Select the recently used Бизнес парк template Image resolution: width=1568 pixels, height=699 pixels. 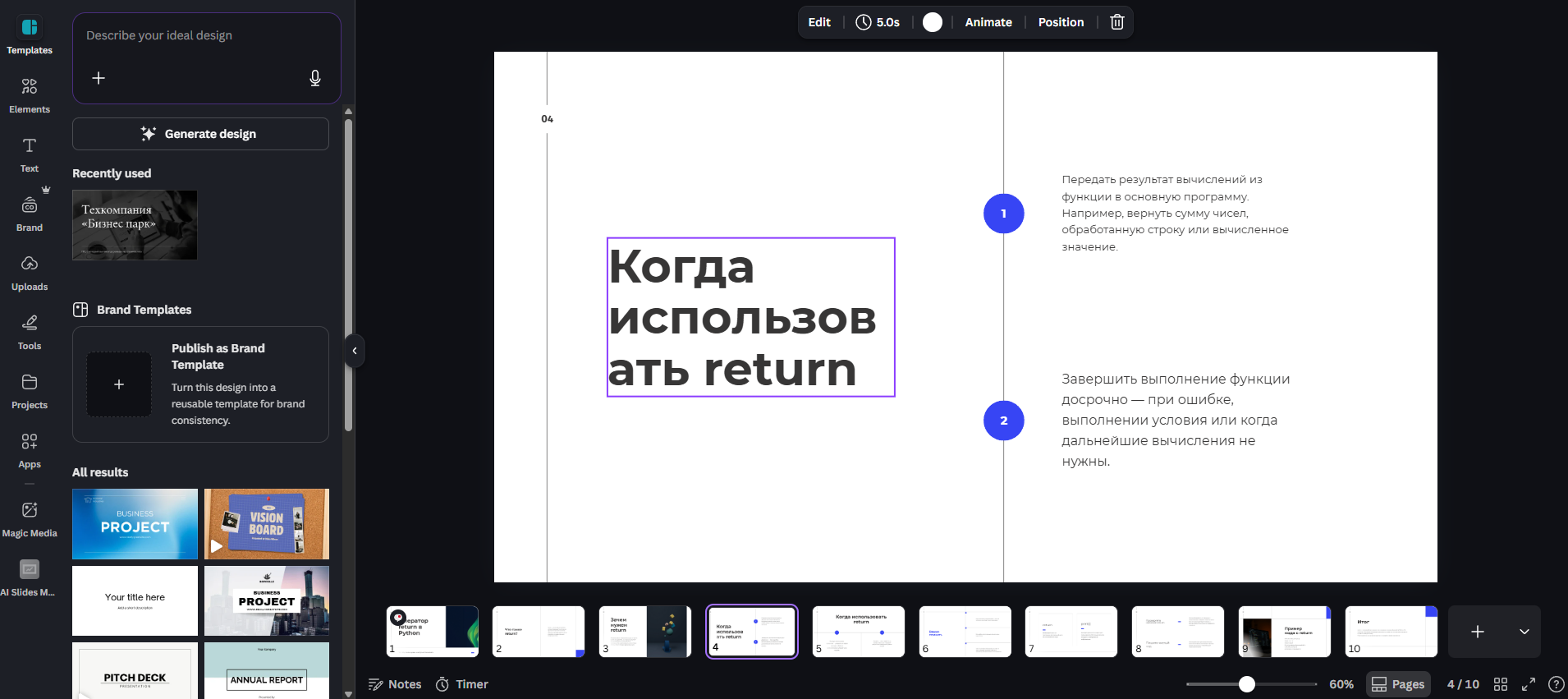click(135, 225)
